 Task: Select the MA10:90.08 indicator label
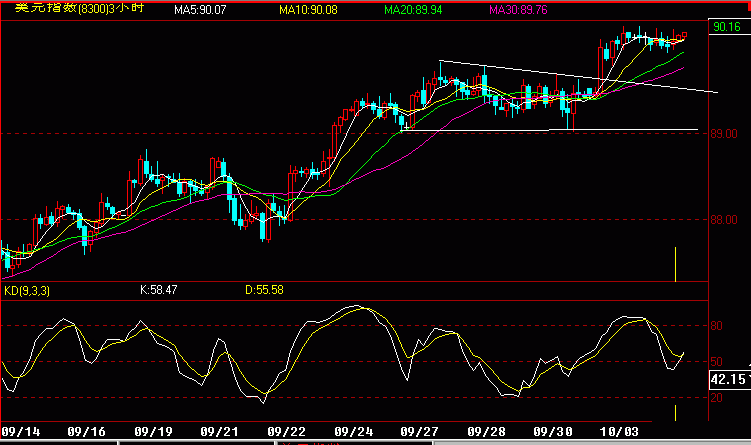point(308,10)
